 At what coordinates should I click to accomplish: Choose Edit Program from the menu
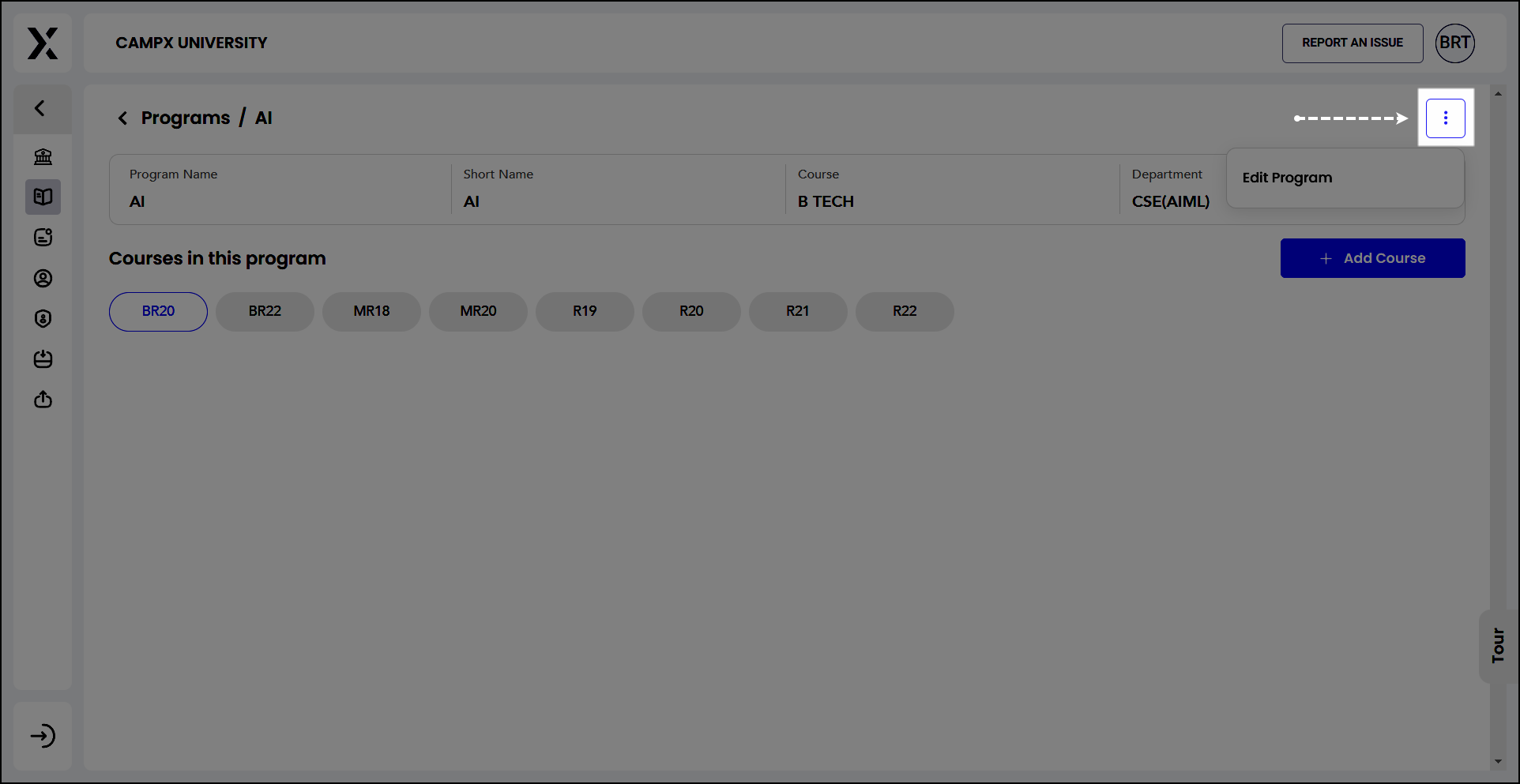coord(1345,178)
